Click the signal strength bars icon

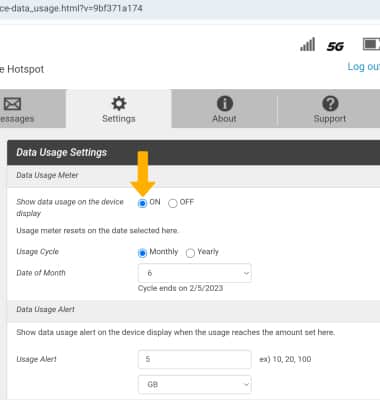point(307,44)
